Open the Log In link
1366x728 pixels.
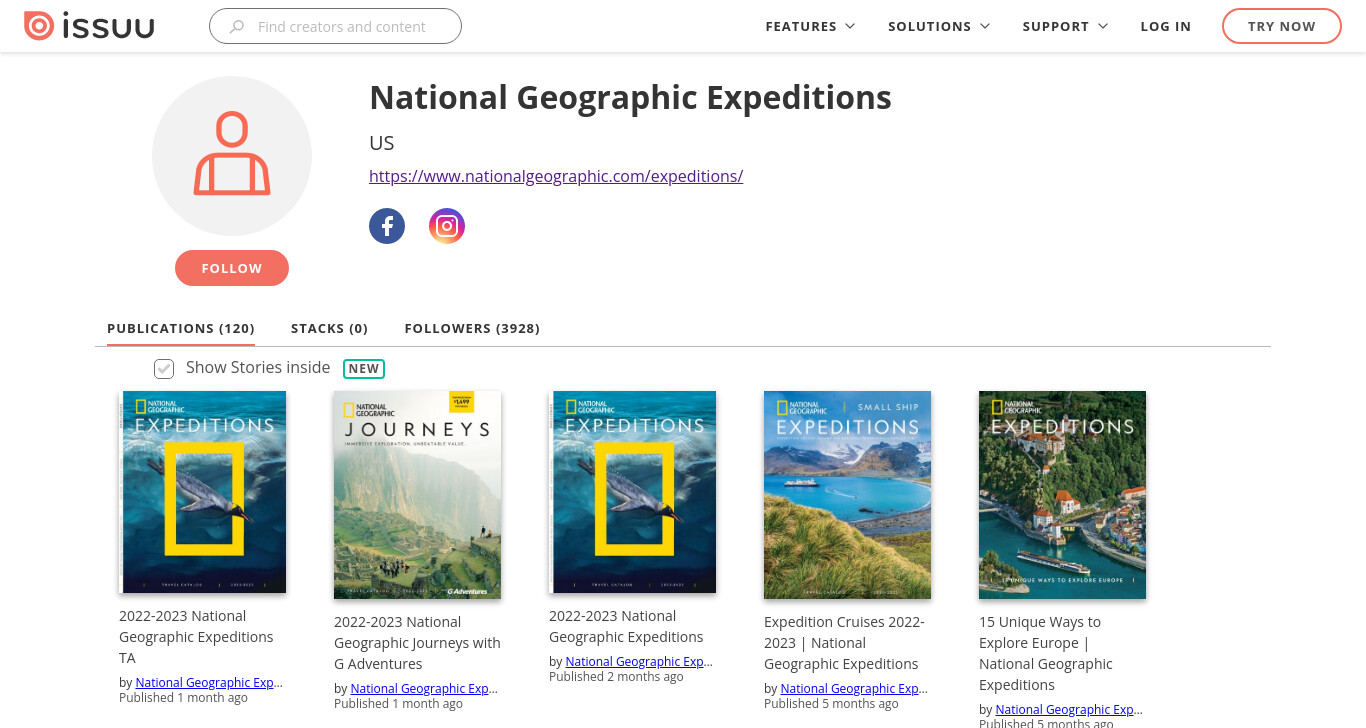[1166, 26]
